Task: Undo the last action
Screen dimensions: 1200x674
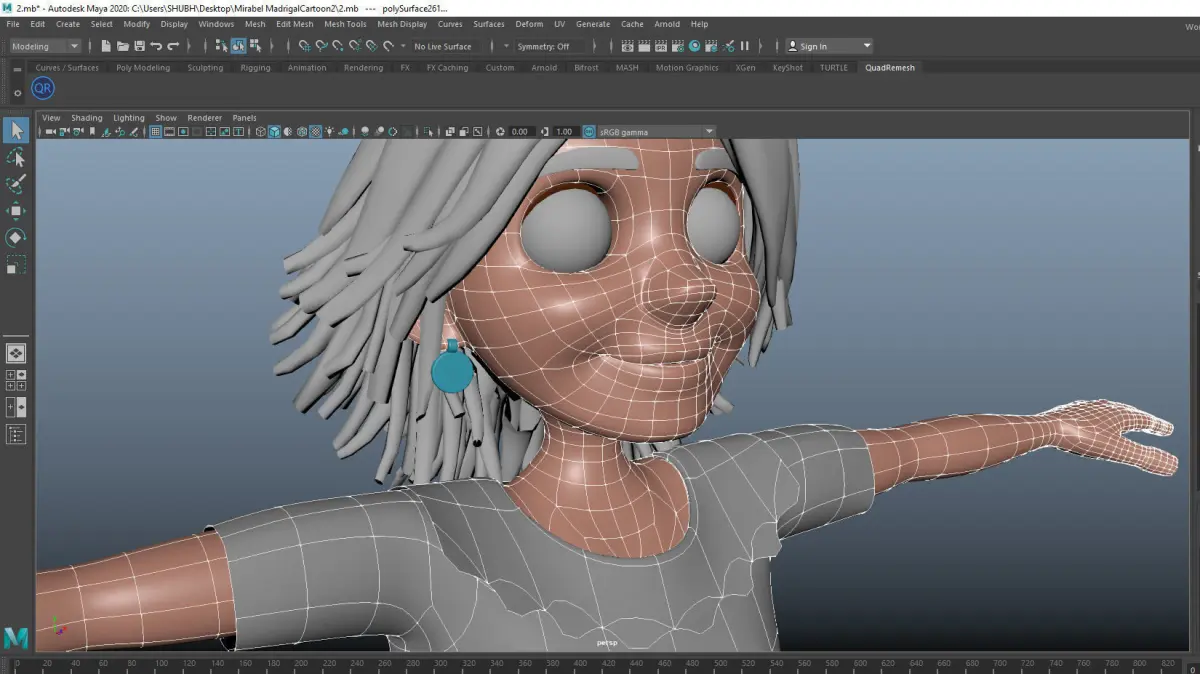Action: click(x=156, y=46)
